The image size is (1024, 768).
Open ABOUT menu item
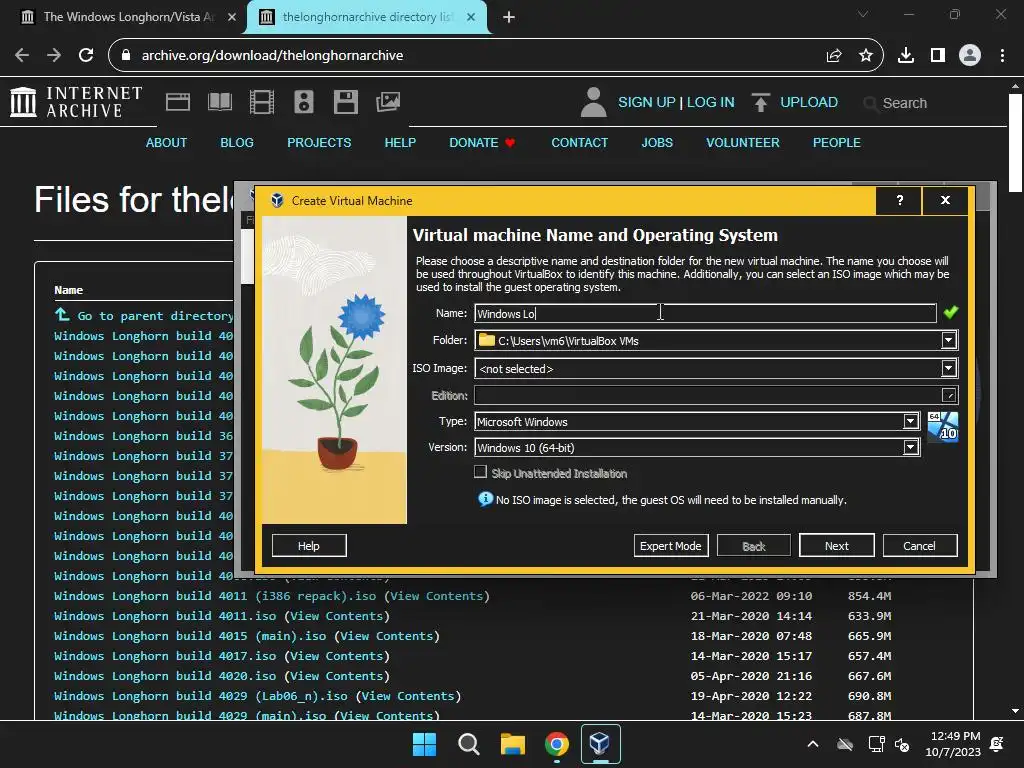click(x=166, y=142)
